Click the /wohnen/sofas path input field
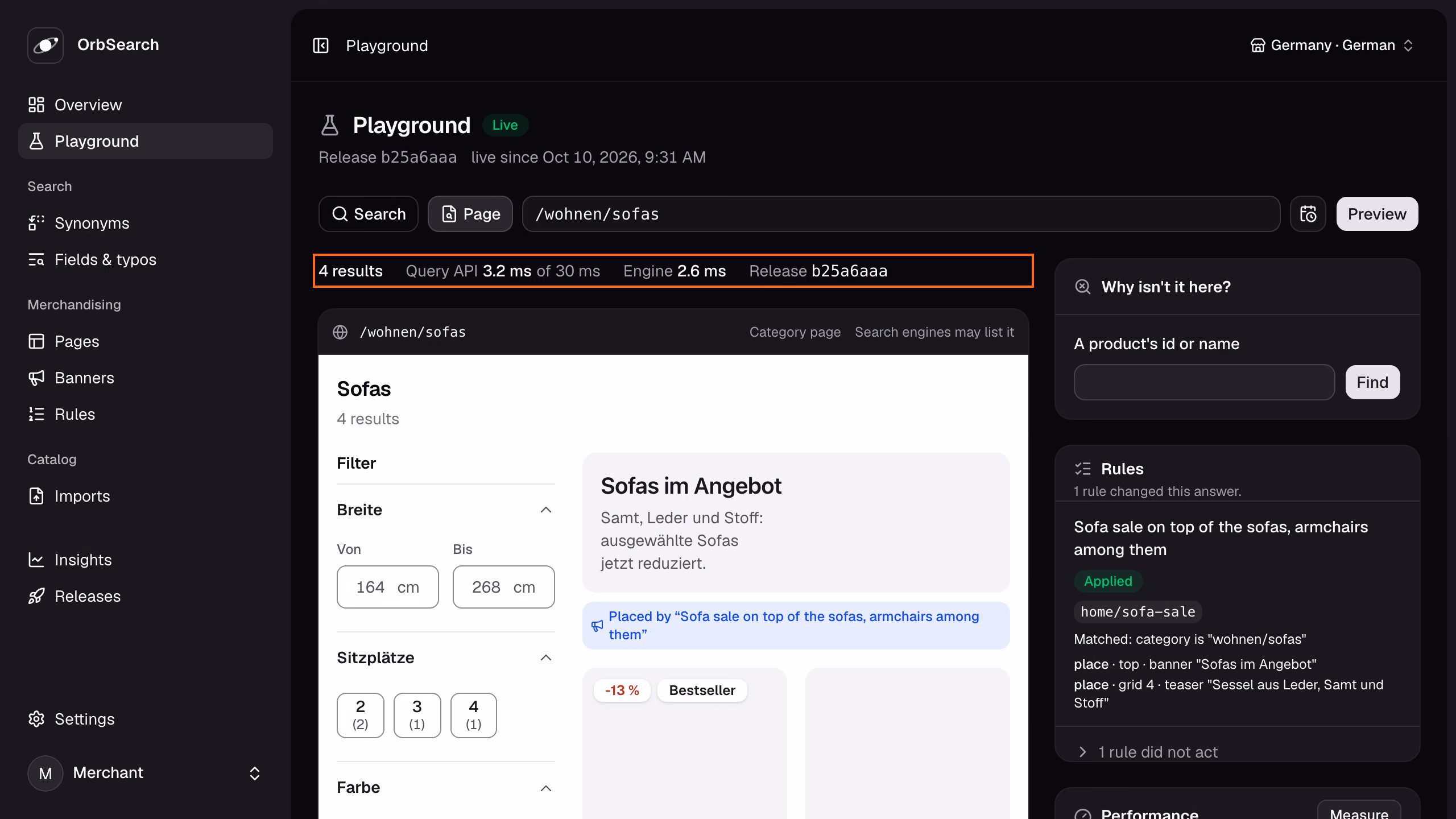 click(901, 214)
